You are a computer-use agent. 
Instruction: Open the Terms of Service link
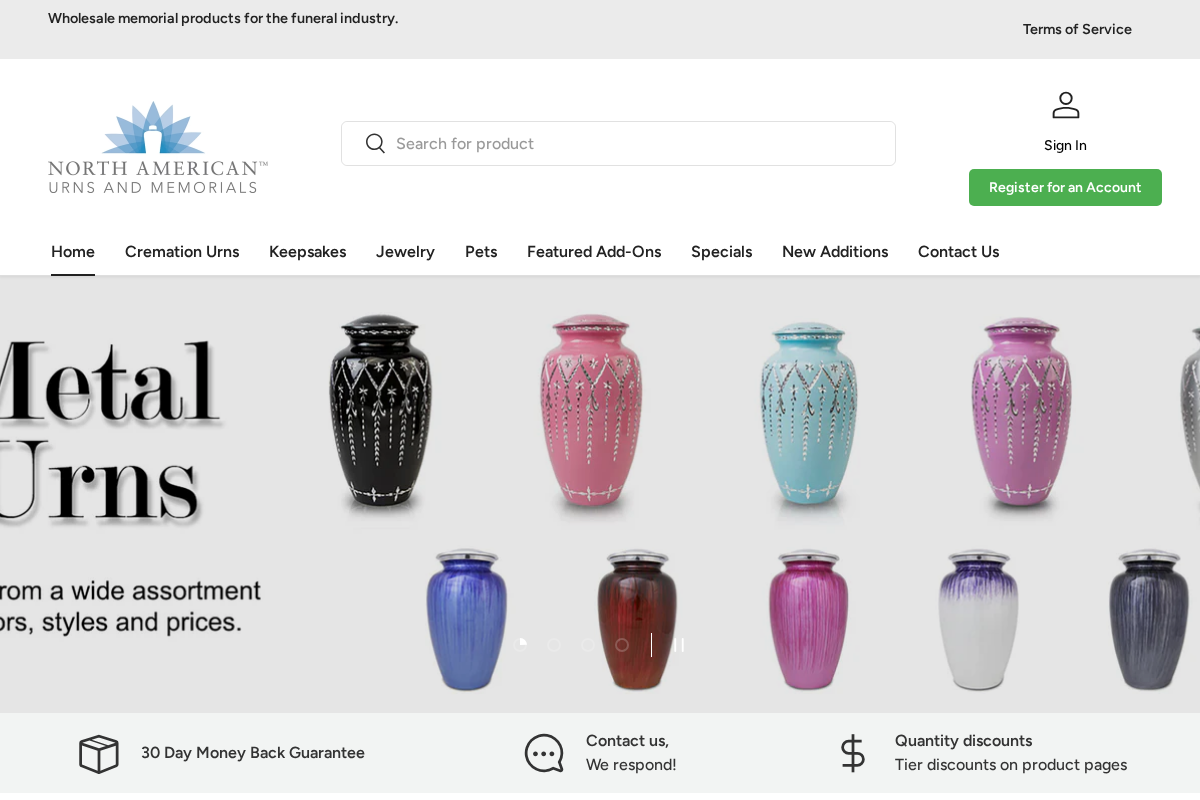coord(1077,29)
